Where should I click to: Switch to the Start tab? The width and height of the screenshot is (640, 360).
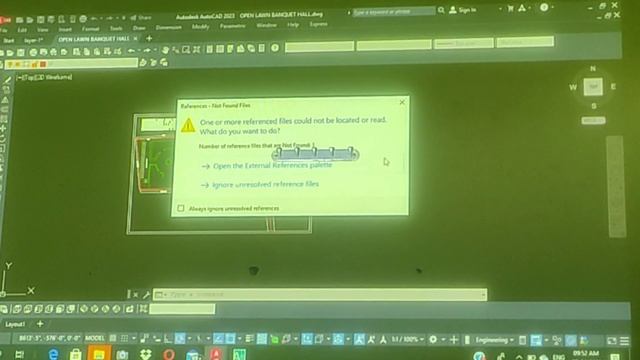9,40
